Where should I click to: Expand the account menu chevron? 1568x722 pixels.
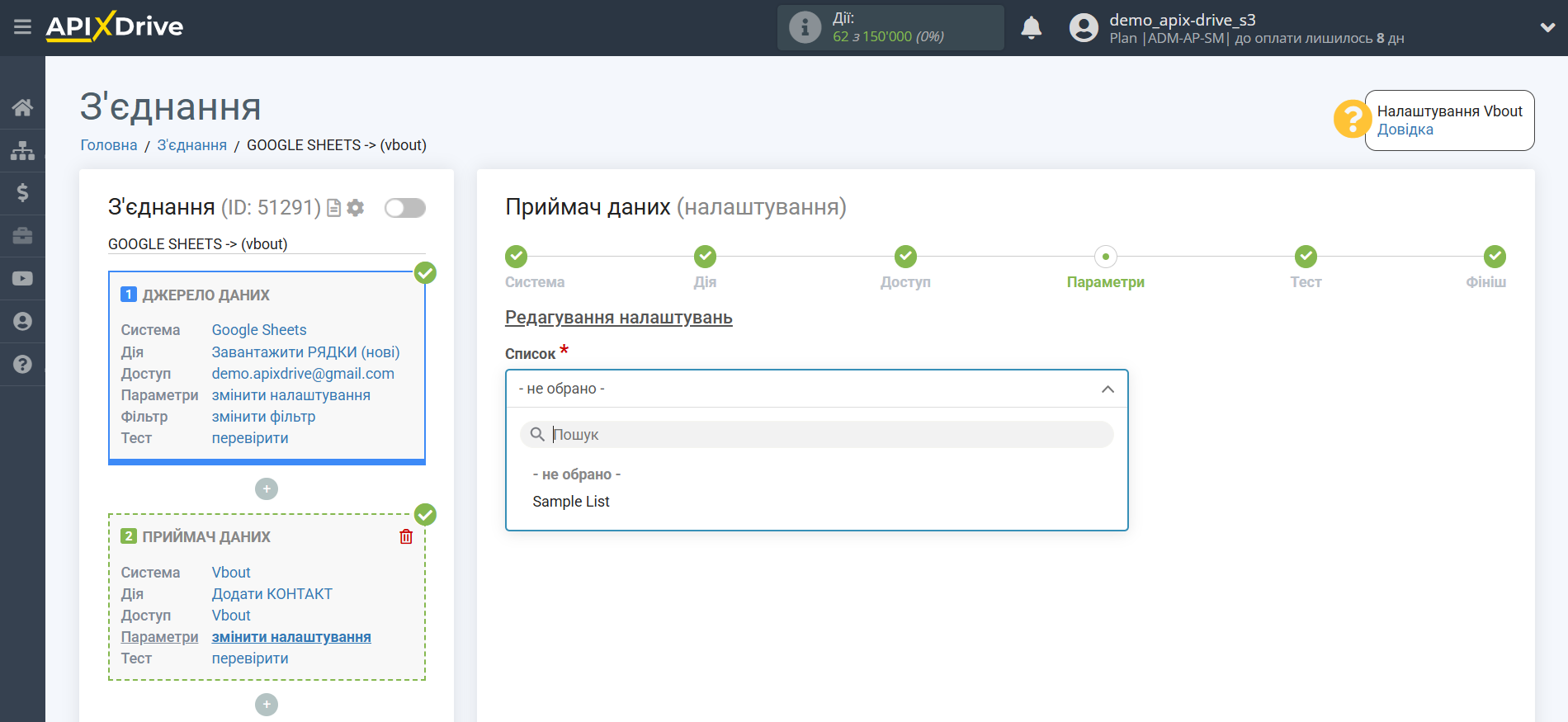(1547, 27)
